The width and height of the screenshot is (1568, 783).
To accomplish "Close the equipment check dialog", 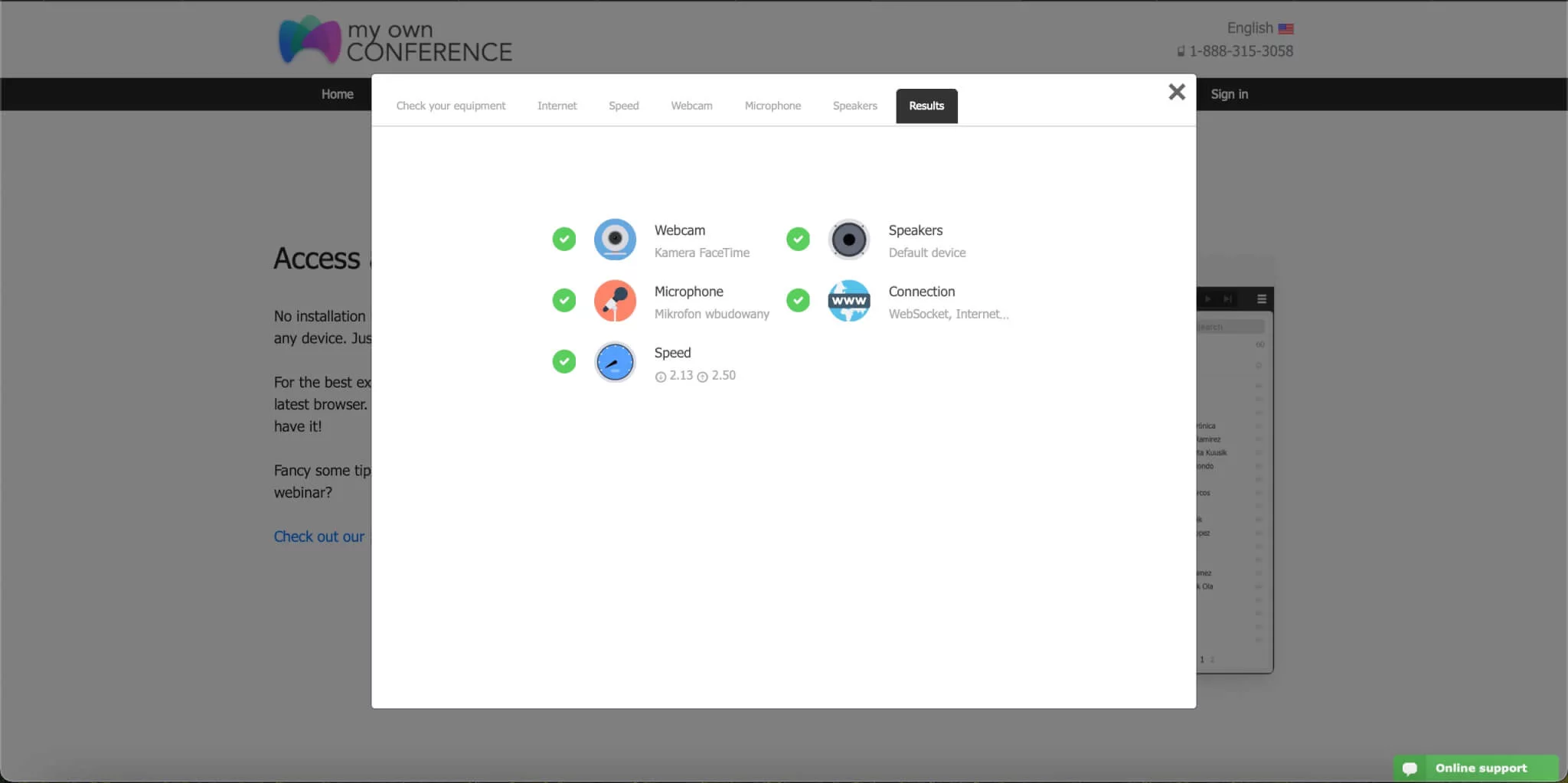I will [1177, 92].
